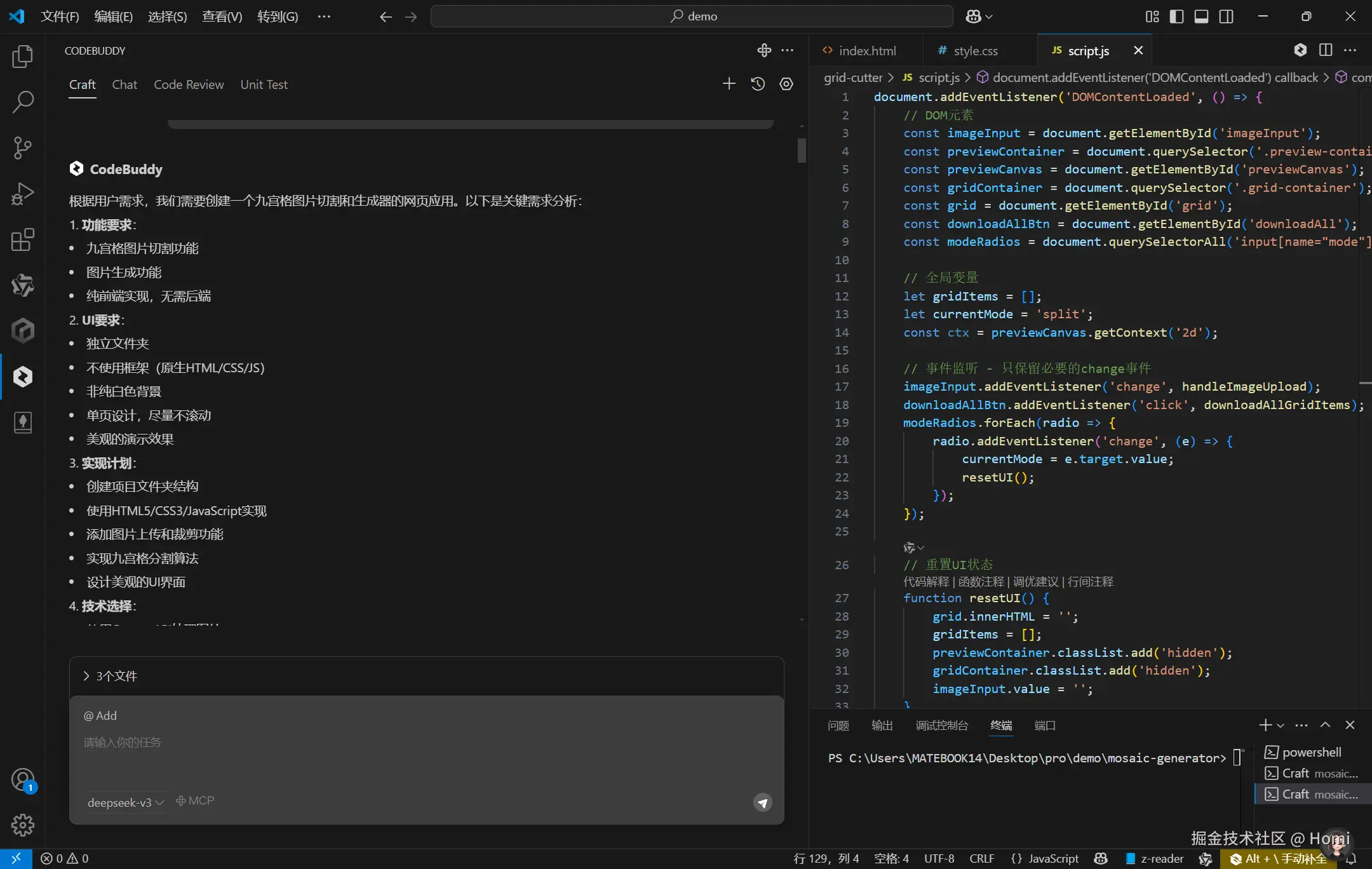Screen dimensions: 1372x869
Task: Open the Run and Debug view
Action: coord(23,194)
